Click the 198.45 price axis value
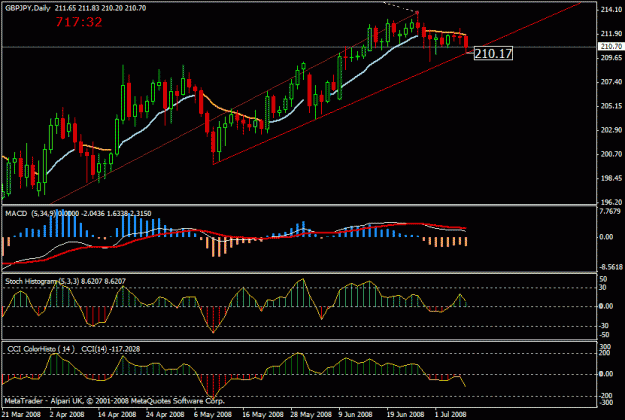Viewport: 625px width, 420px height. tap(611, 178)
